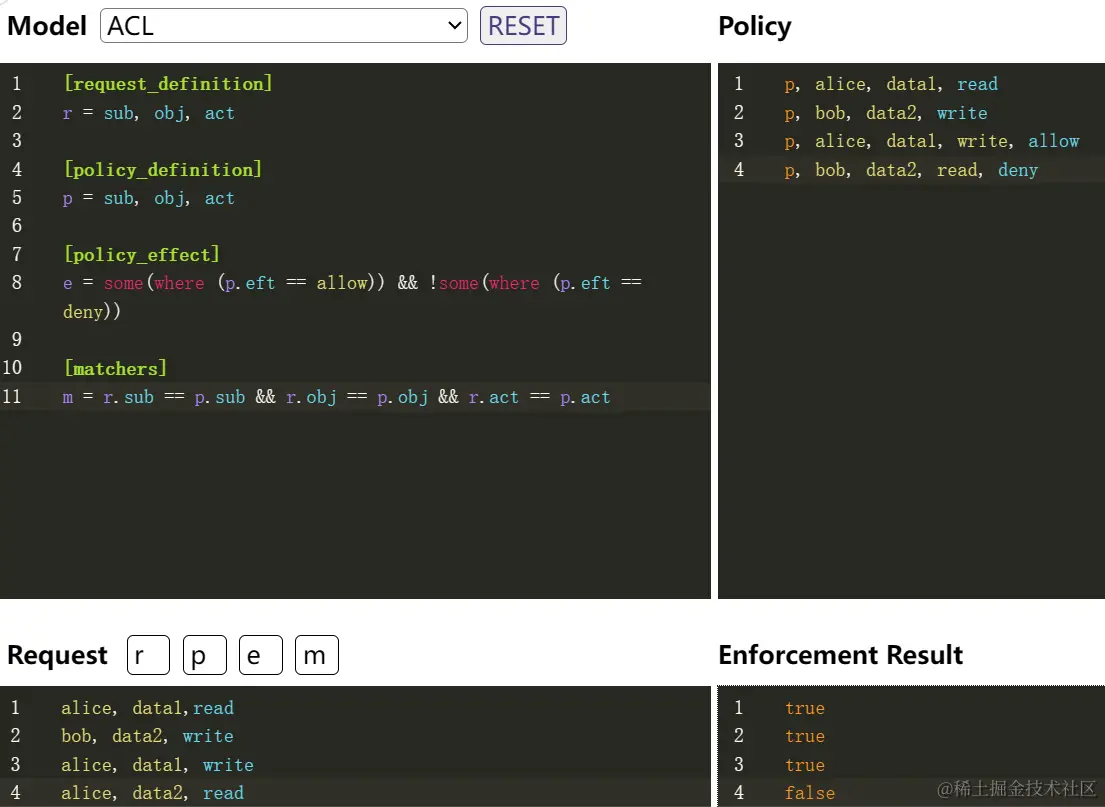Click policy line 'p, bob, data2, read, deny'
The height and width of the screenshot is (807, 1105).
[x=911, y=170]
